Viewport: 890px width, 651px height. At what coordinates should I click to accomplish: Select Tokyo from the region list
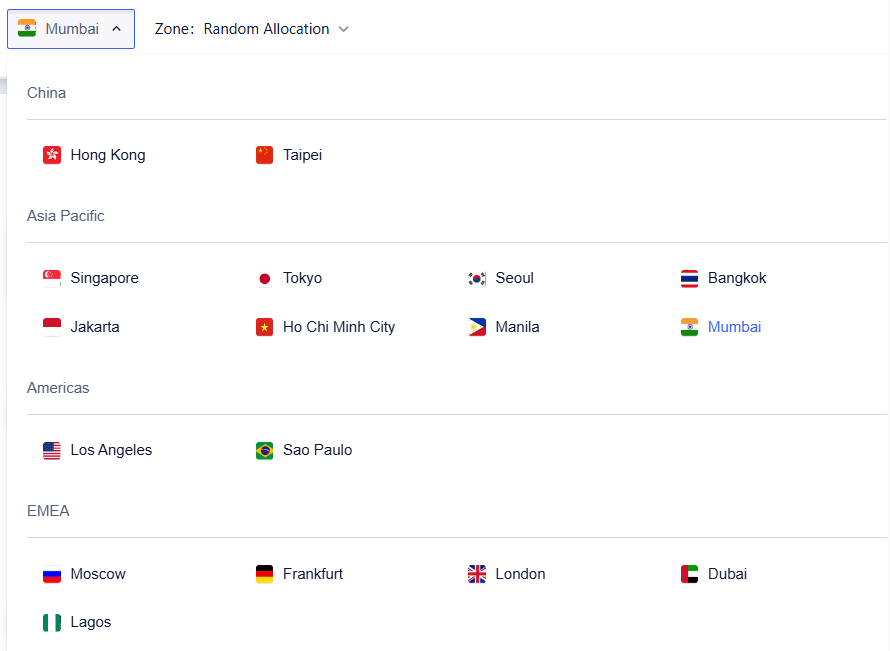302,278
